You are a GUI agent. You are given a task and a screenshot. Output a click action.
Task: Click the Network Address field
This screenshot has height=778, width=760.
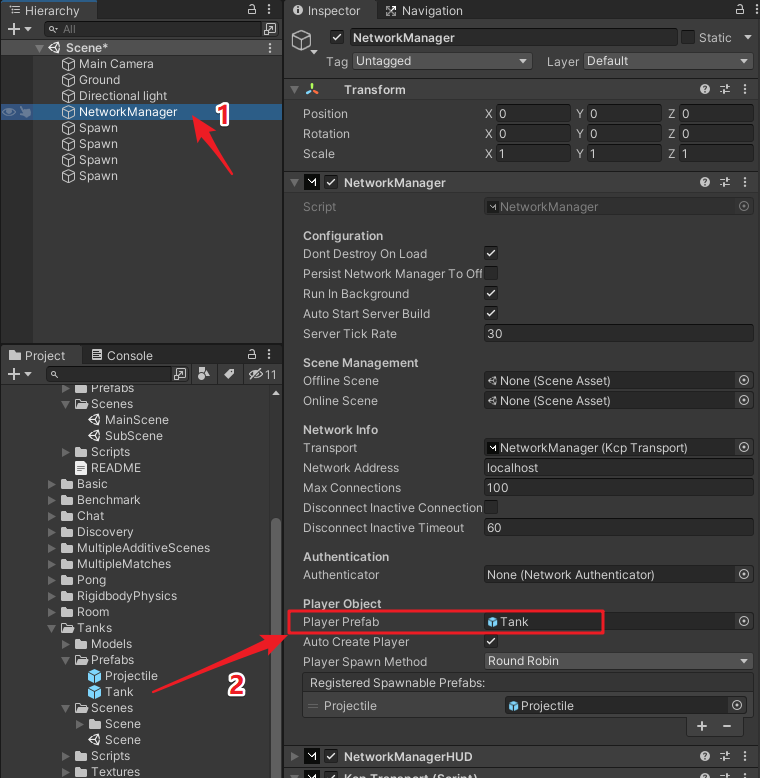pyautogui.click(x=619, y=467)
